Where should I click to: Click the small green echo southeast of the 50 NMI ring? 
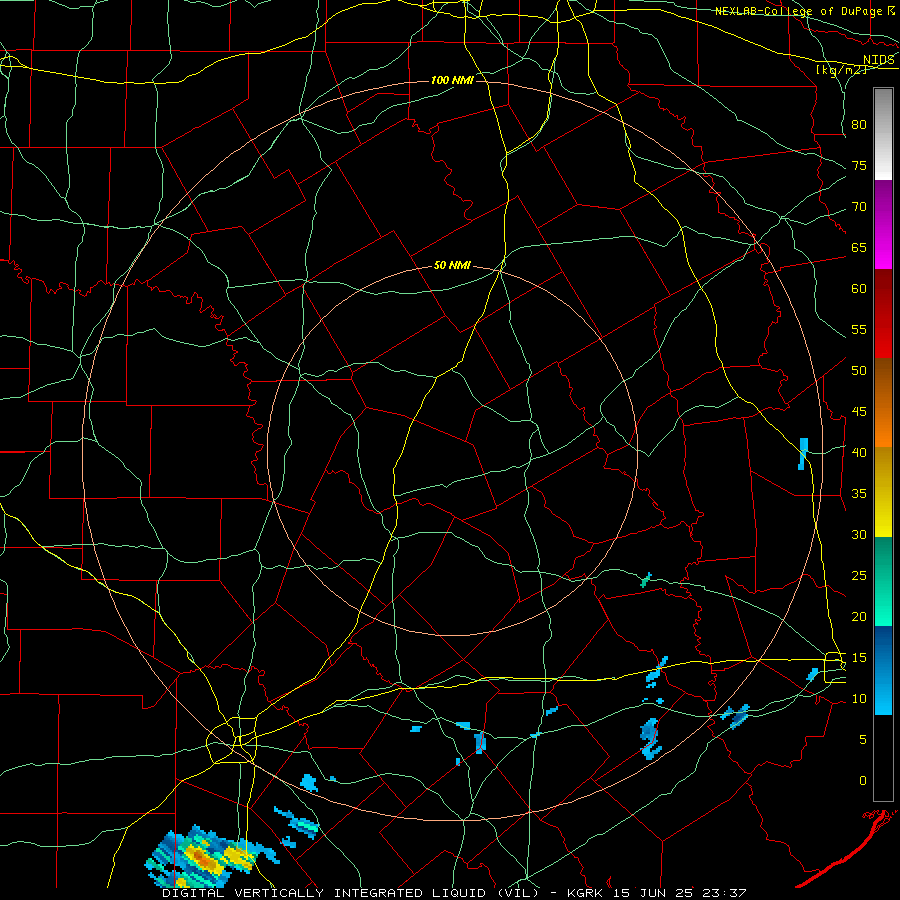pyautogui.click(x=646, y=580)
